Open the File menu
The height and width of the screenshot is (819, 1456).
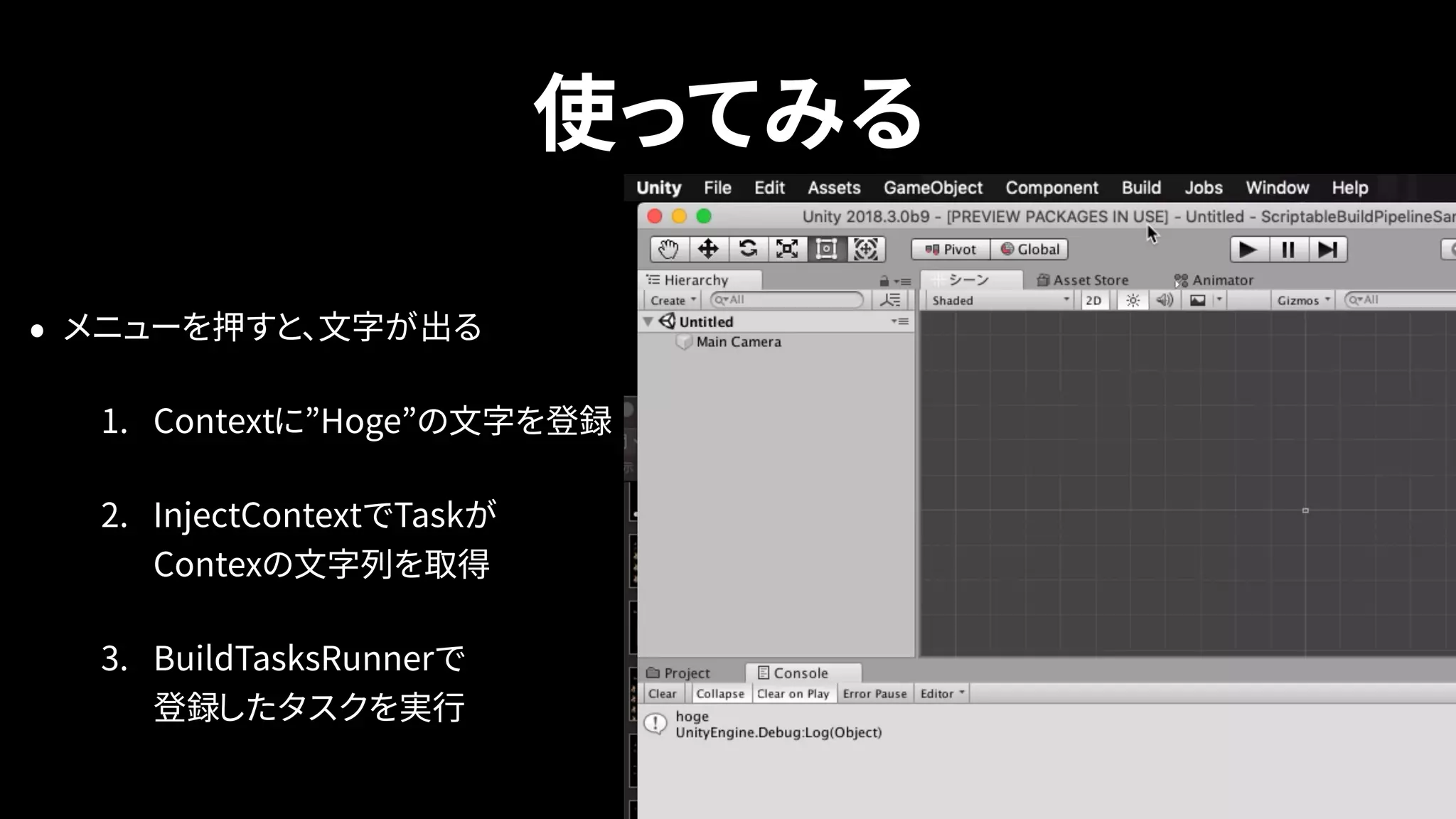(x=717, y=188)
